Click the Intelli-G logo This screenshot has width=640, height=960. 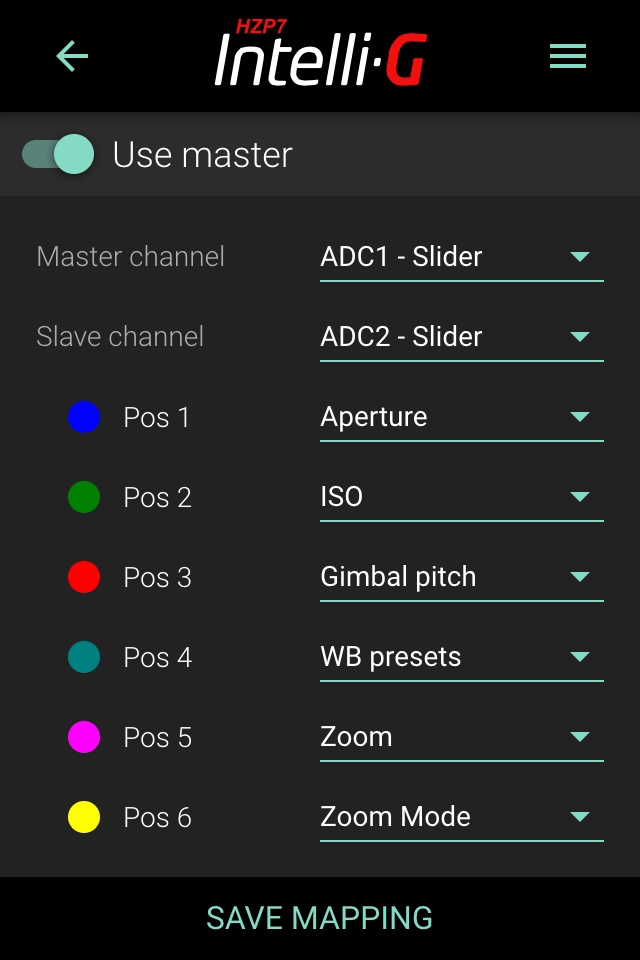tap(320, 55)
